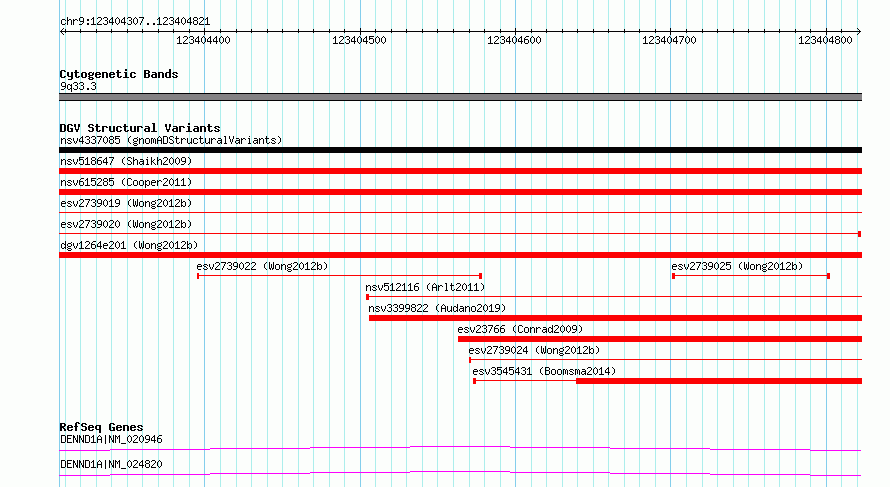Click the esv2739025 variant span line
The width and height of the screenshot is (890, 487).
[x=751, y=276]
